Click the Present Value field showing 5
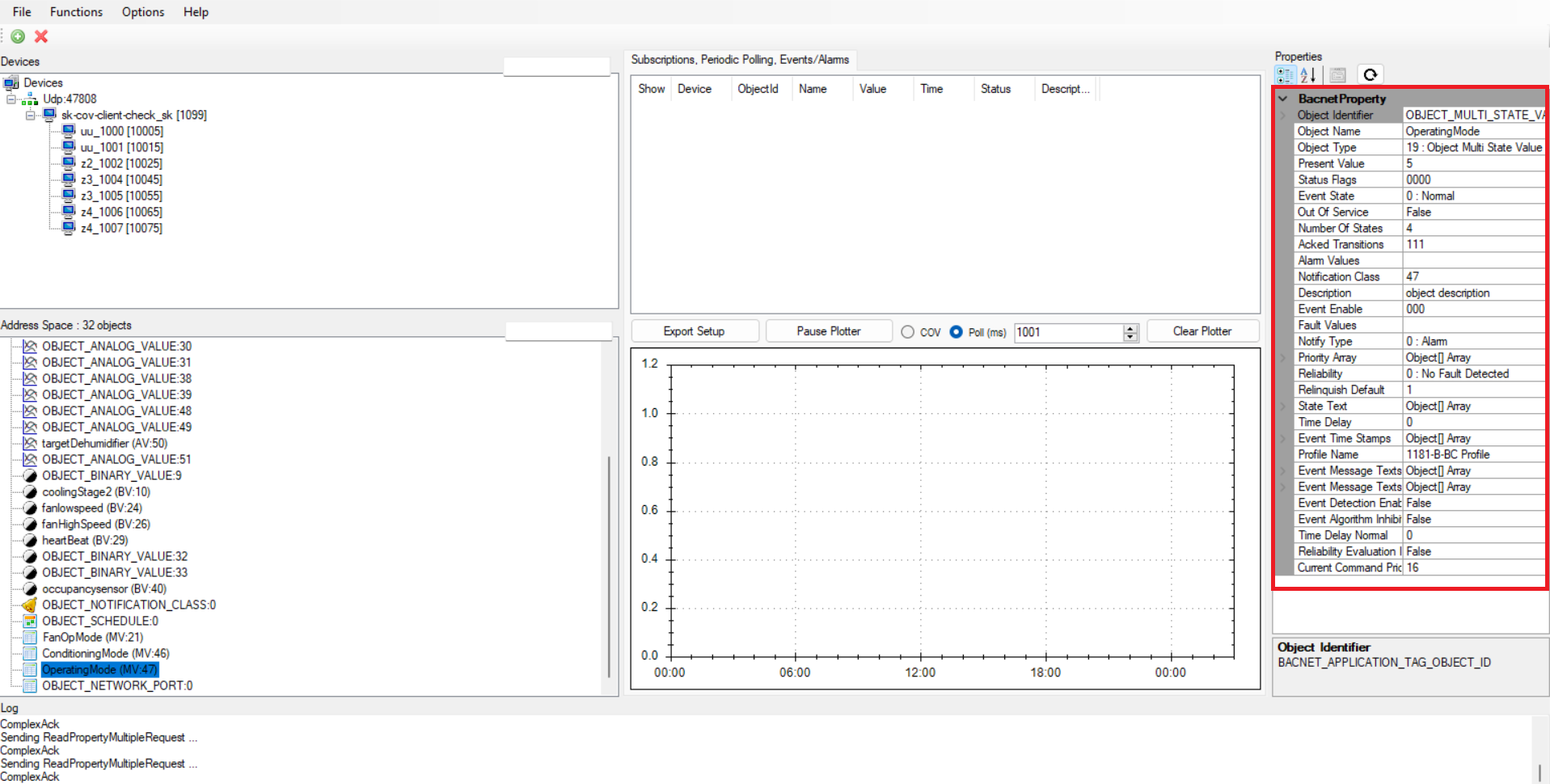The height and width of the screenshot is (784, 1550). tap(1473, 163)
